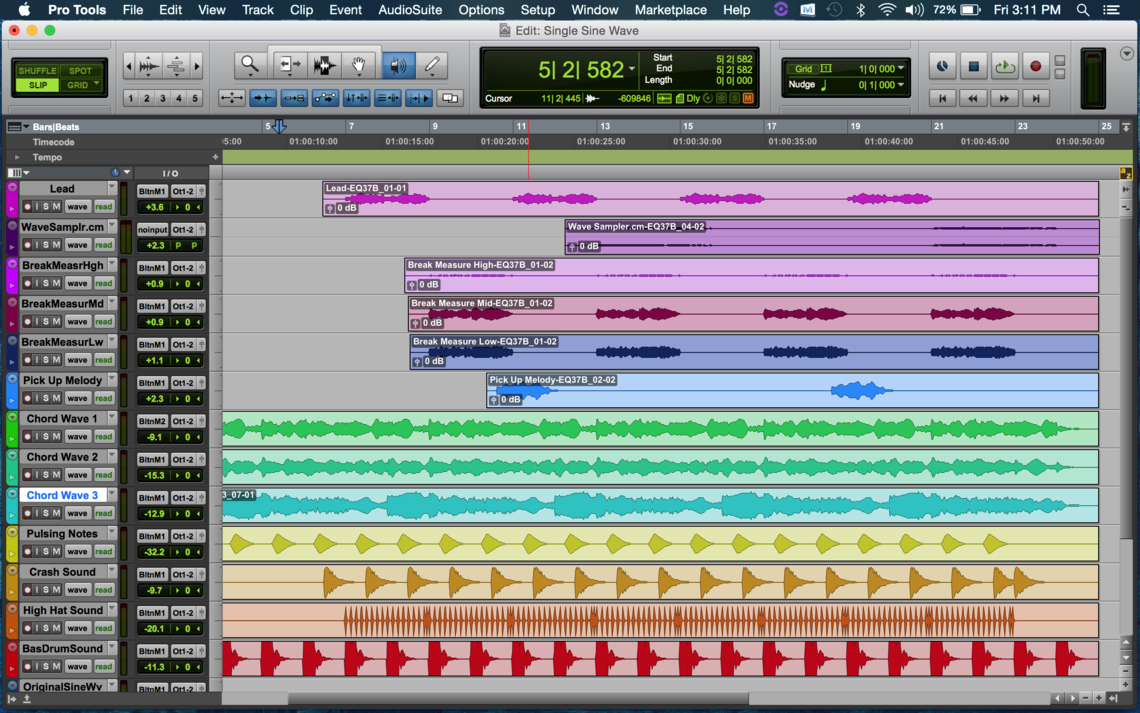1140x713 pixels.
Task: Click the track height zoom icon
Action: [176, 66]
